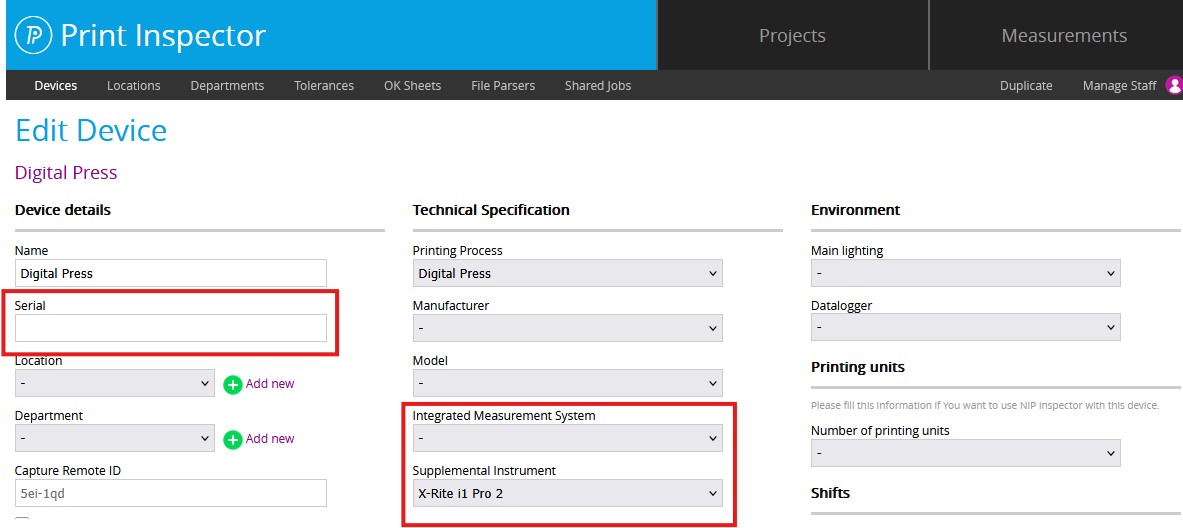Screen dimensions: 1183x528
Task: Open the user profile avatar icon
Action: 1174,85
